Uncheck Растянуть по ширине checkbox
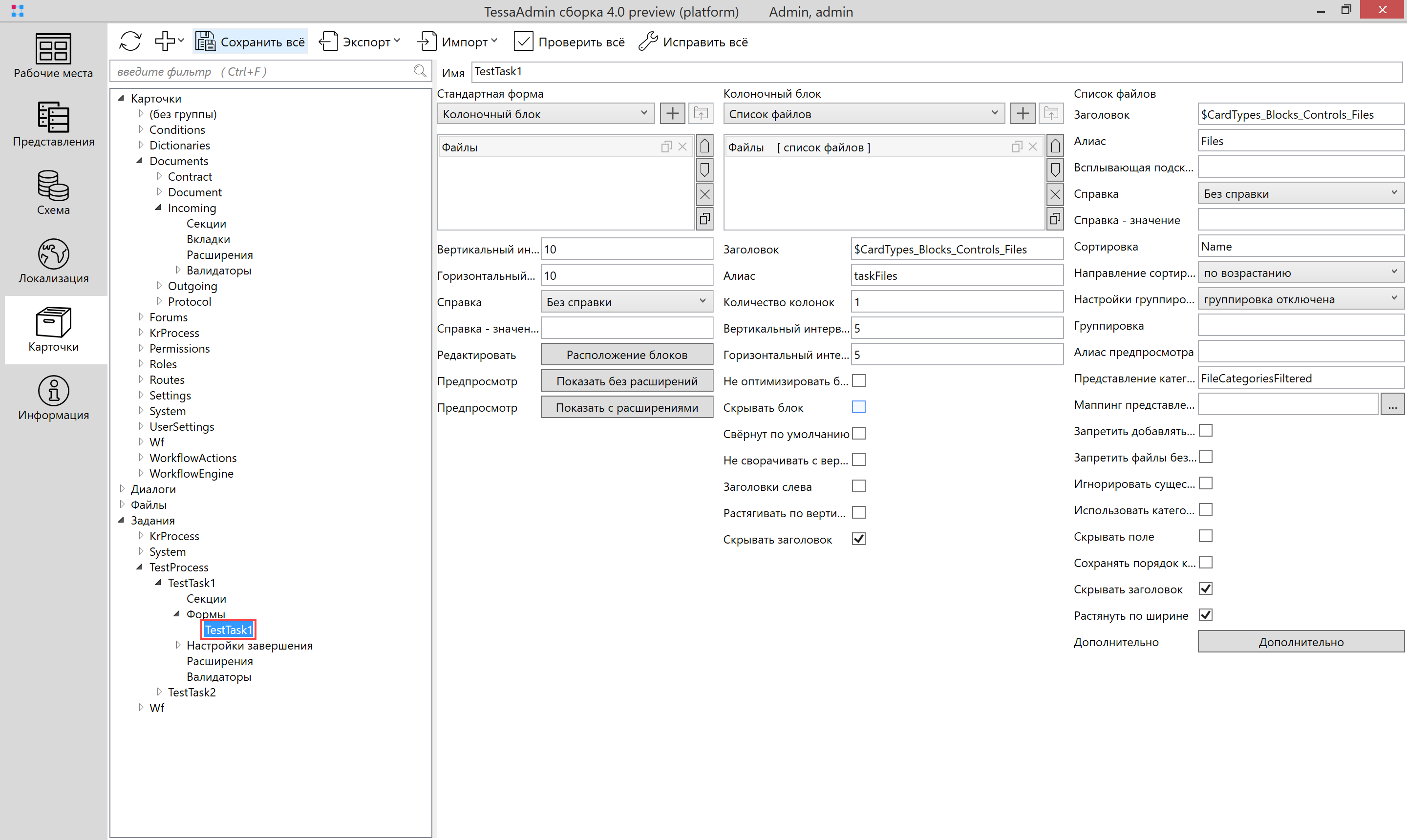The image size is (1407, 840). pos(1205,615)
